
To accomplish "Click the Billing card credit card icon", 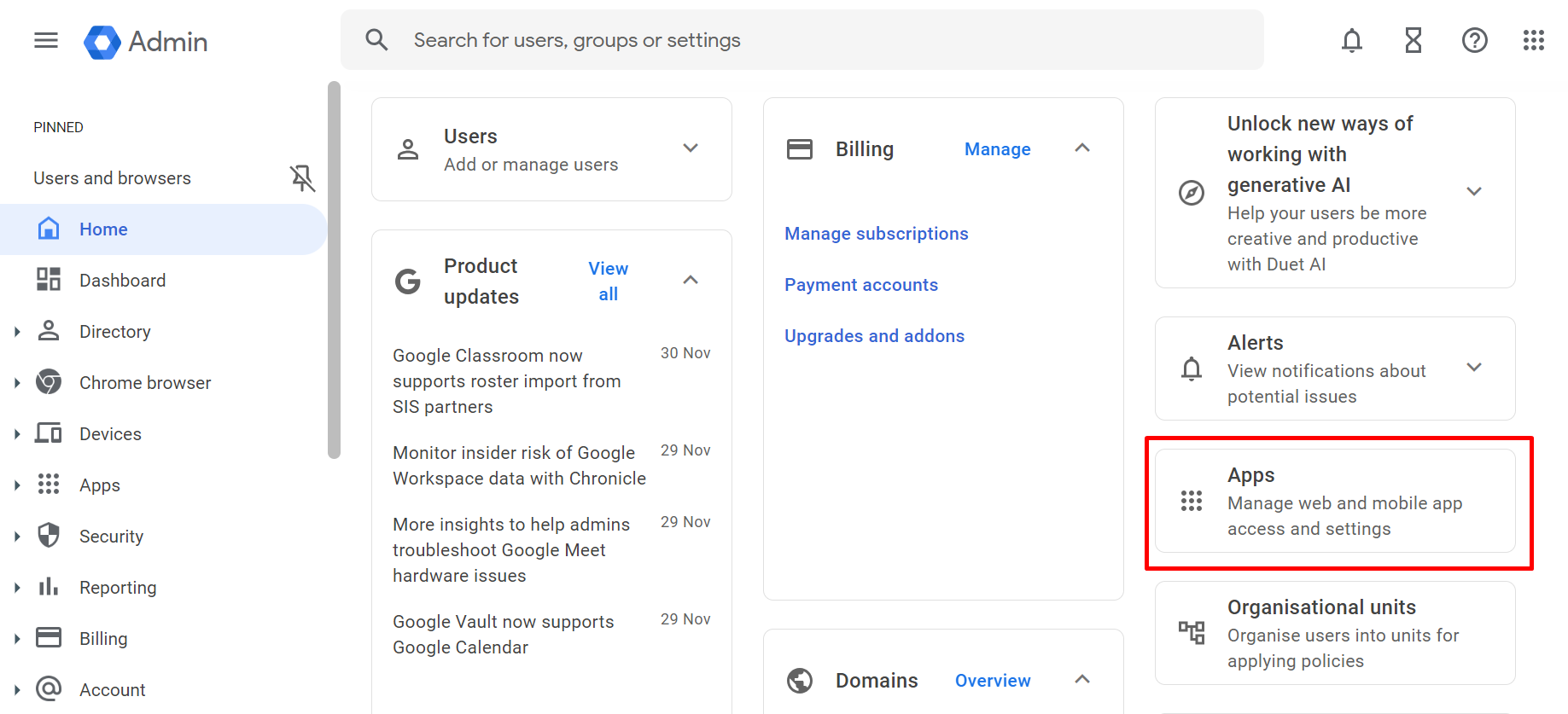I will click(x=800, y=149).
